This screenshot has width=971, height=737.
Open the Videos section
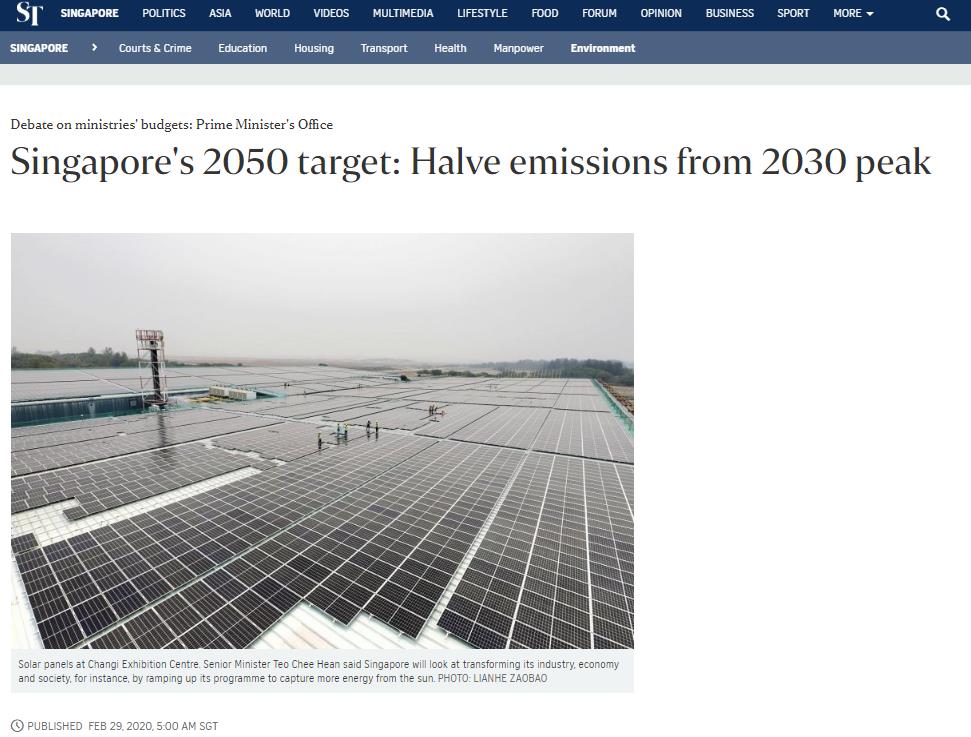coord(331,14)
